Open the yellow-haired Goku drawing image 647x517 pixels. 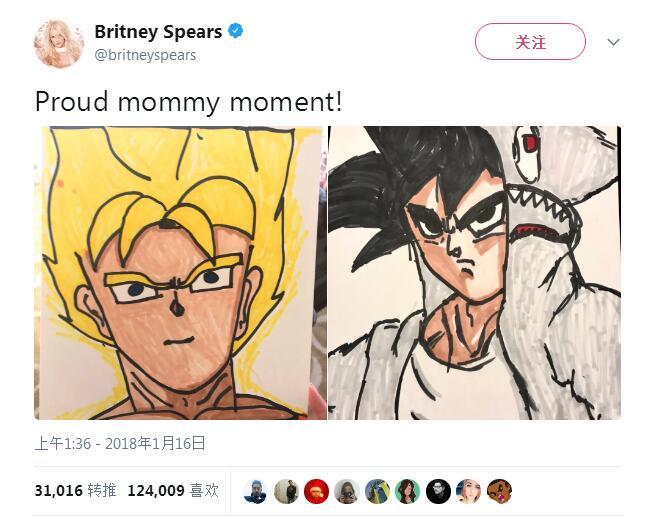click(180, 273)
